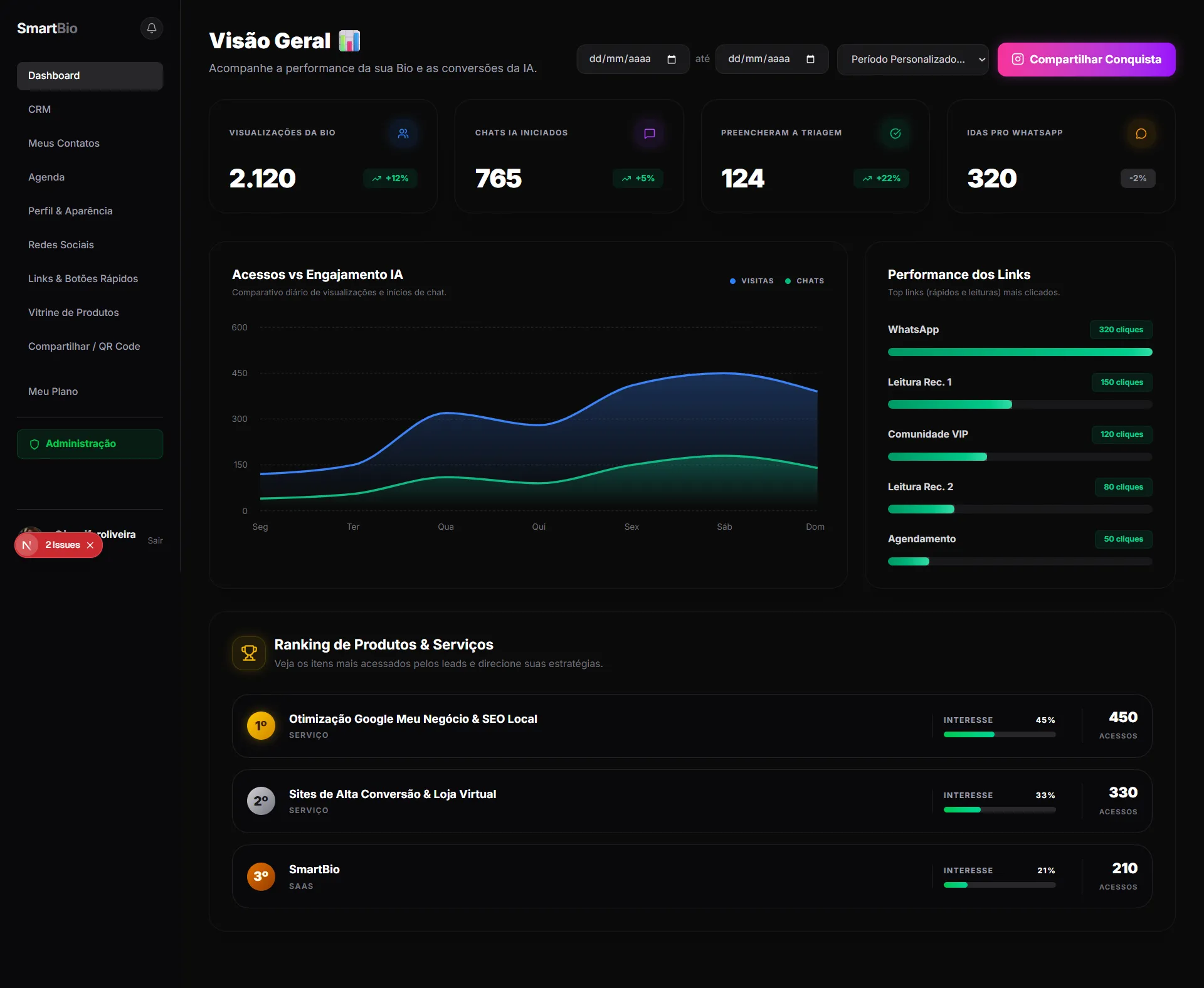Toggle the VISITAS legend item
Viewport: 1204px width, 988px height.
tap(751, 281)
